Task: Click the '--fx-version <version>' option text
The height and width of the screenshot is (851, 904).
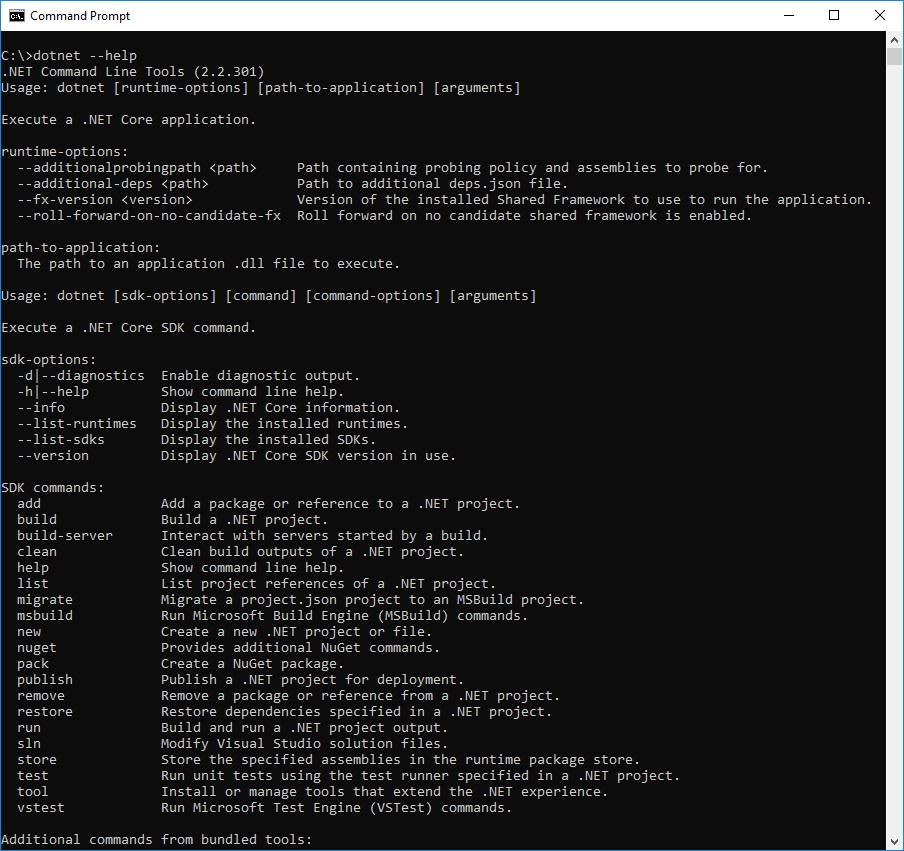Action: pyautogui.click(x=105, y=199)
